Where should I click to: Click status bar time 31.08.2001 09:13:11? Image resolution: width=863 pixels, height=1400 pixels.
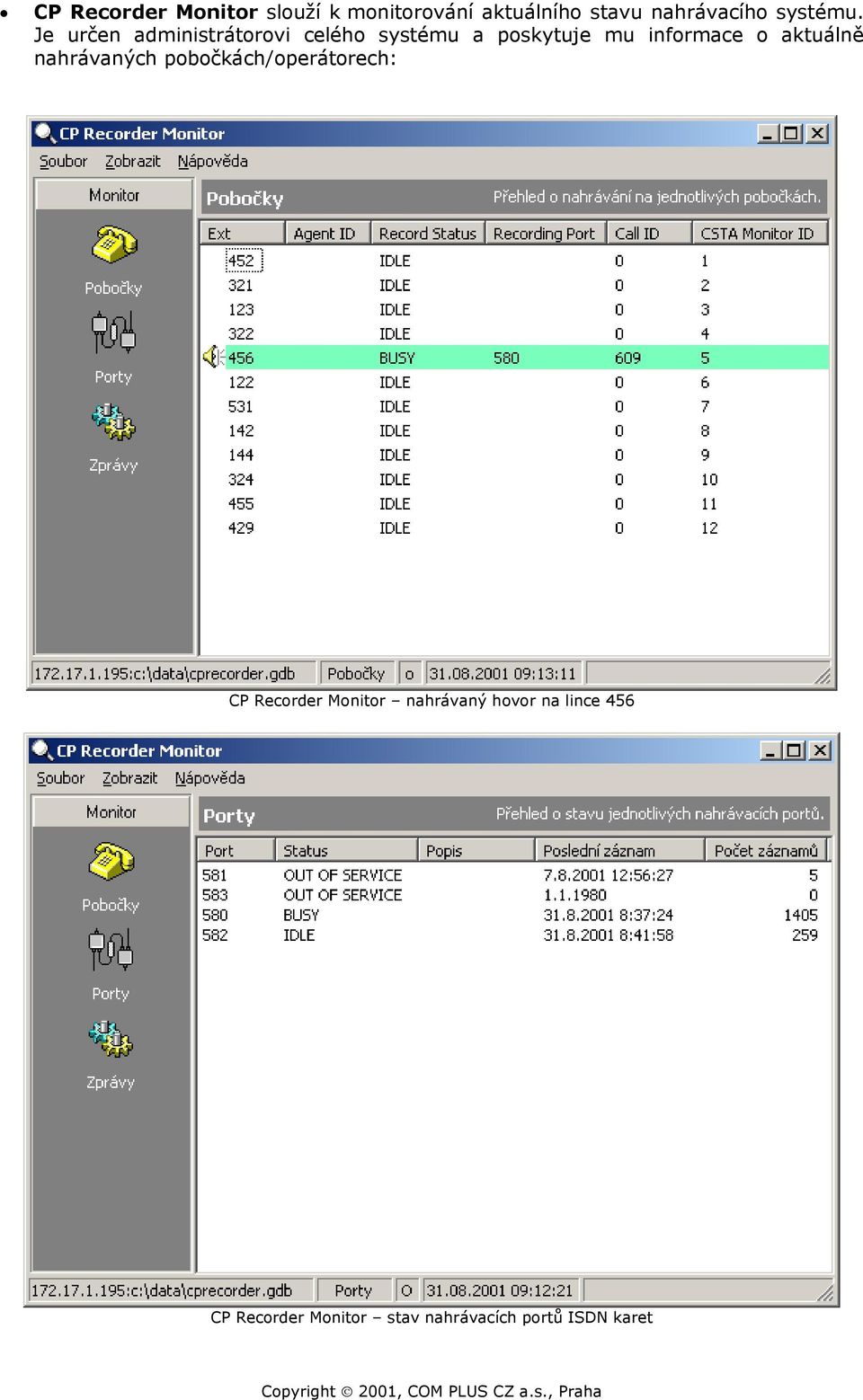coord(503,674)
